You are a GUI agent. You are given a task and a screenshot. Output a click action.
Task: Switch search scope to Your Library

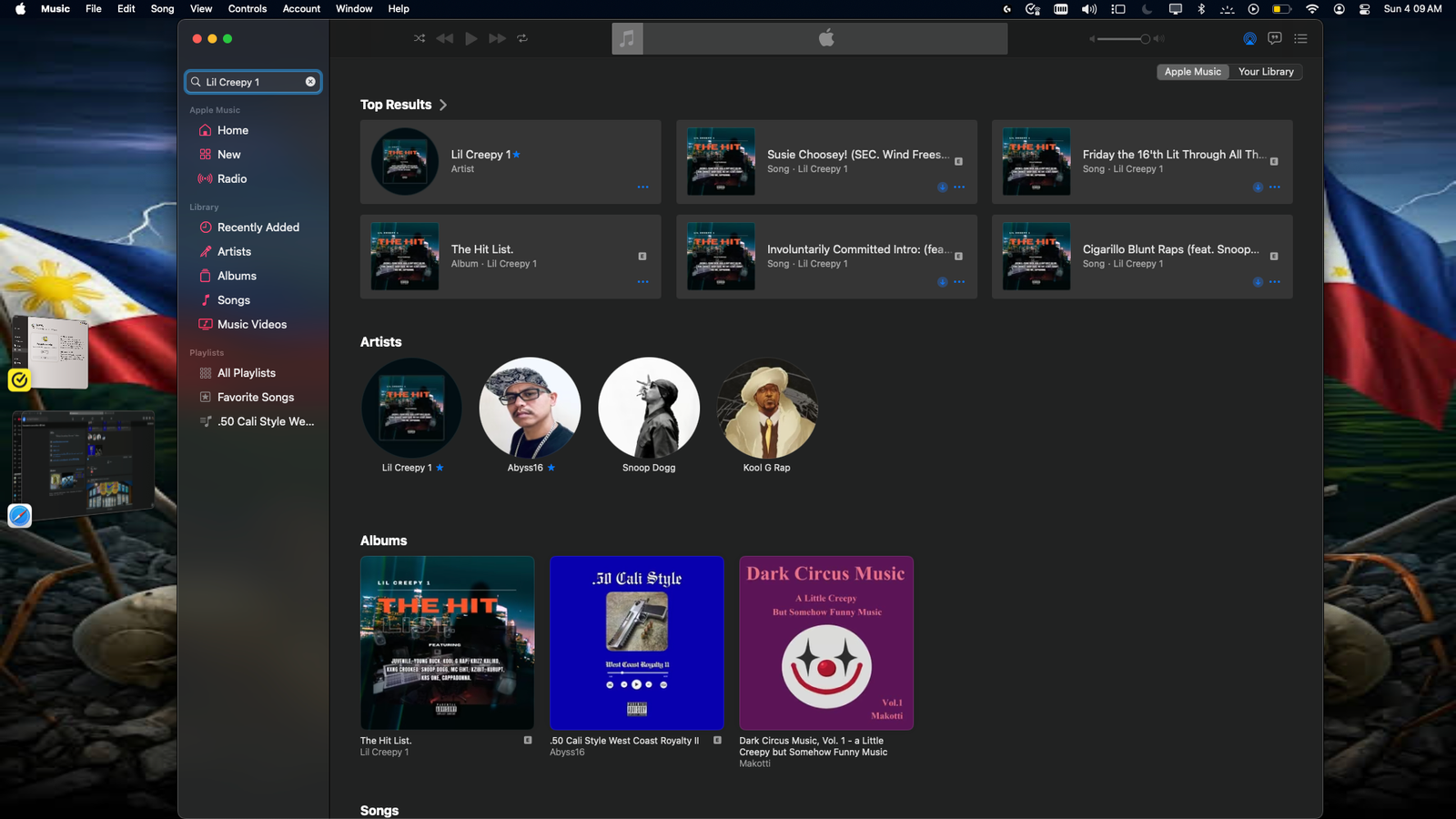coord(1265,72)
